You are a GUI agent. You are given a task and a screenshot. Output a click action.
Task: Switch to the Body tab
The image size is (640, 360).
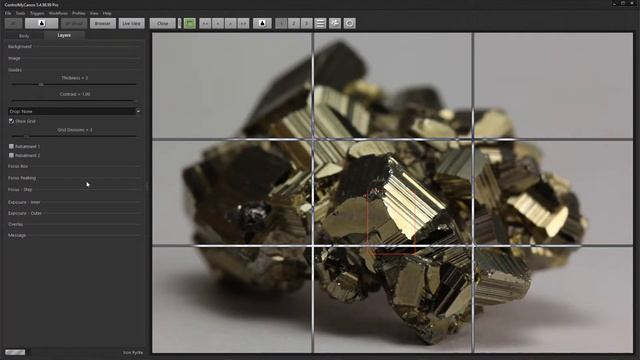tap(24, 36)
